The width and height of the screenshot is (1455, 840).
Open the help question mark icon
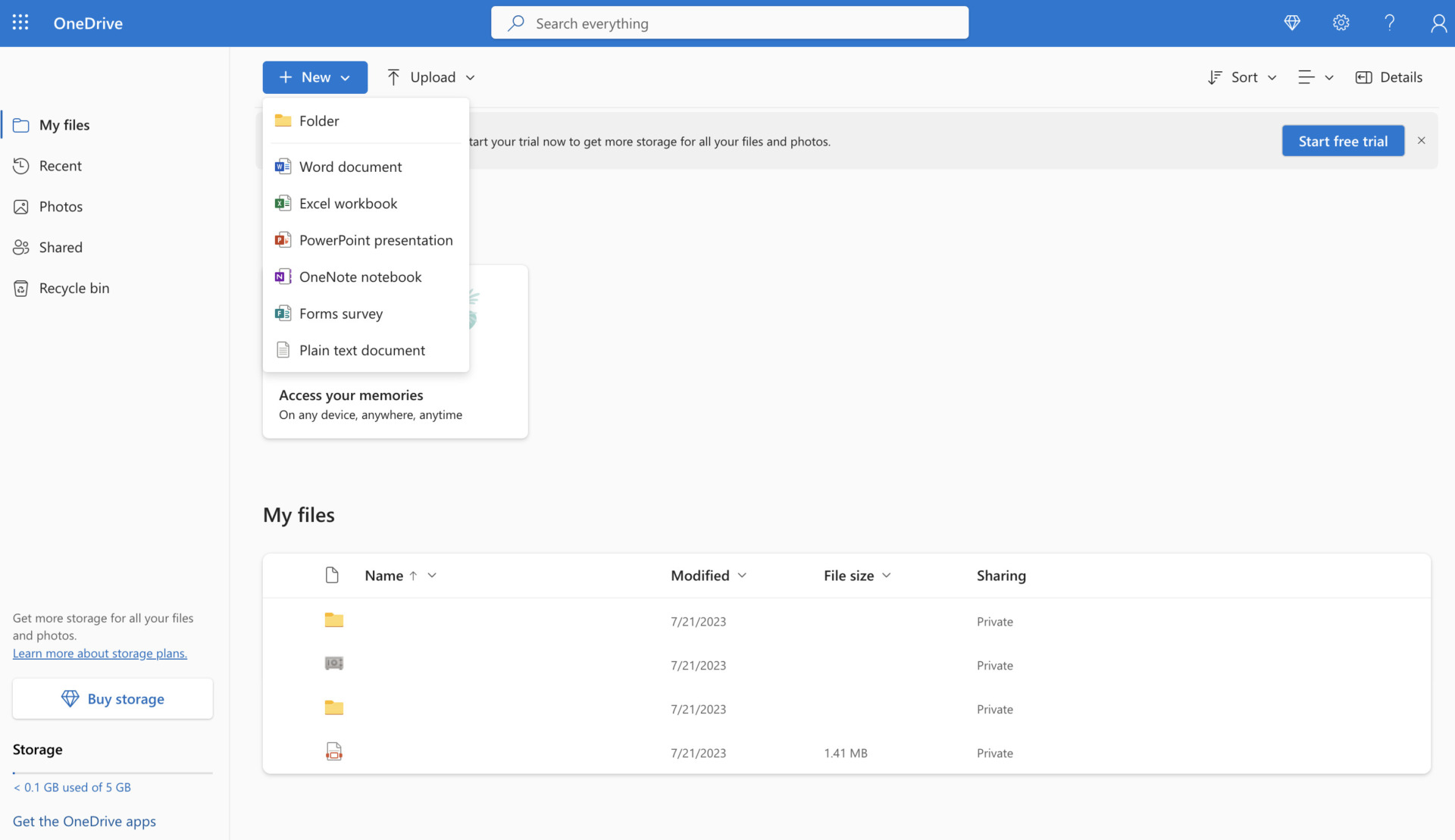click(1389, 23)
